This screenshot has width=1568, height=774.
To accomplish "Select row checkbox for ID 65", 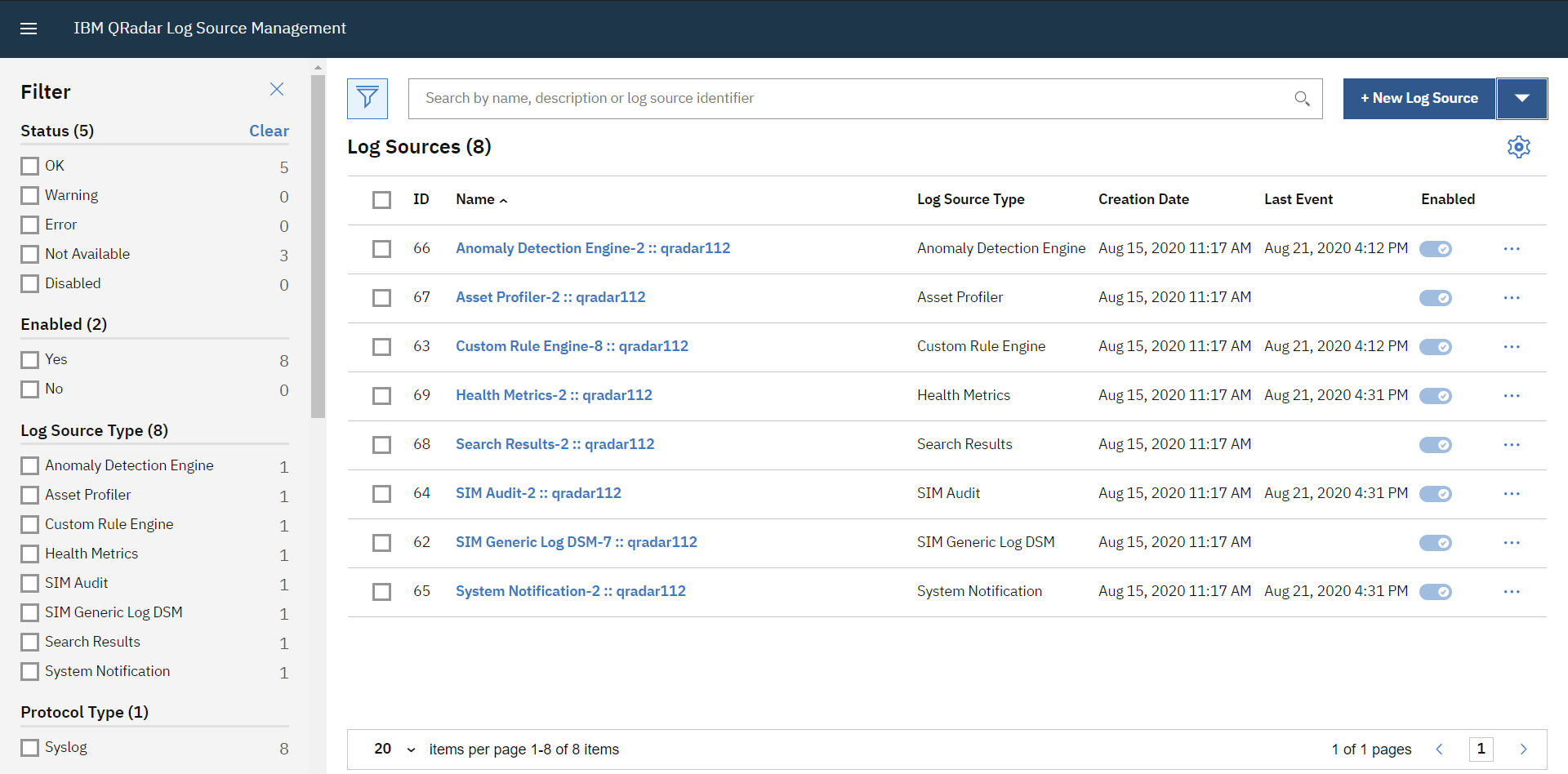I will pos(381,592).
